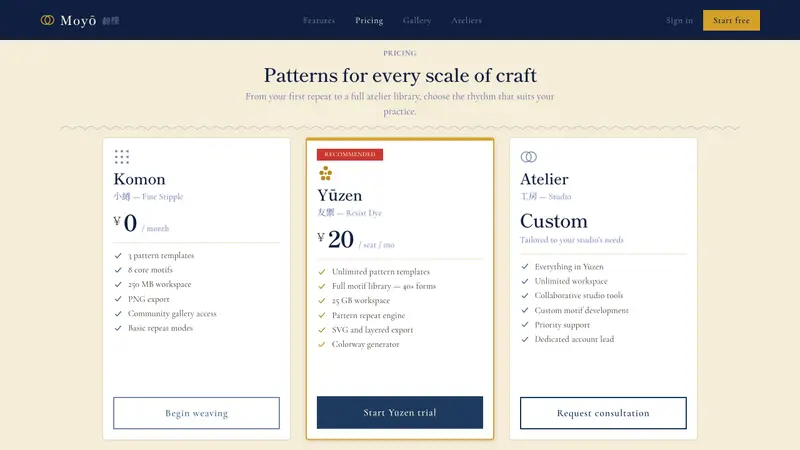
Task: Click 'Full motif library — 40+ forms' text
Action: (x=384, y=286)
